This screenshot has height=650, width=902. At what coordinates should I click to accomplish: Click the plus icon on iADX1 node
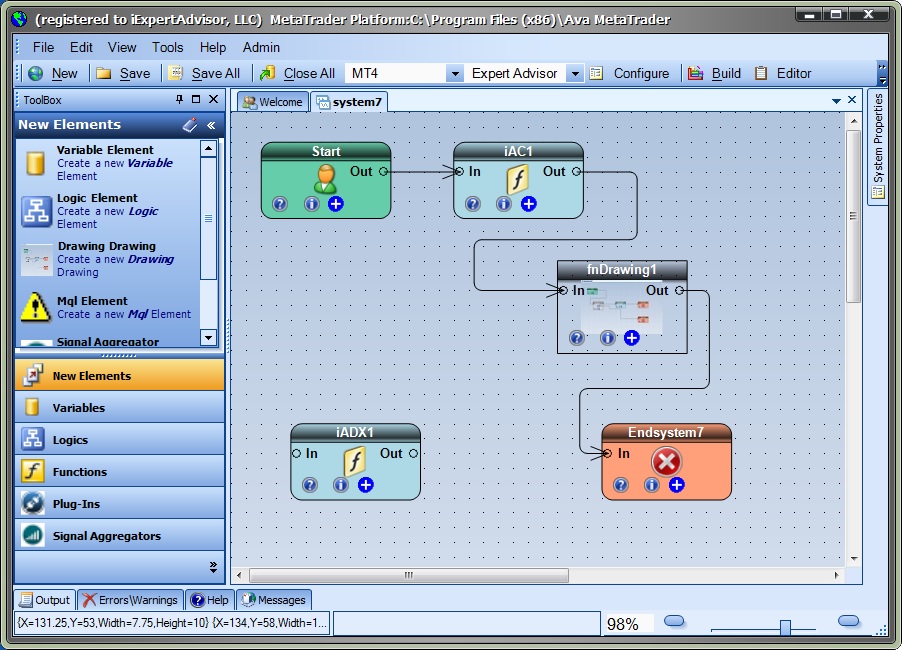click(365, 485)
